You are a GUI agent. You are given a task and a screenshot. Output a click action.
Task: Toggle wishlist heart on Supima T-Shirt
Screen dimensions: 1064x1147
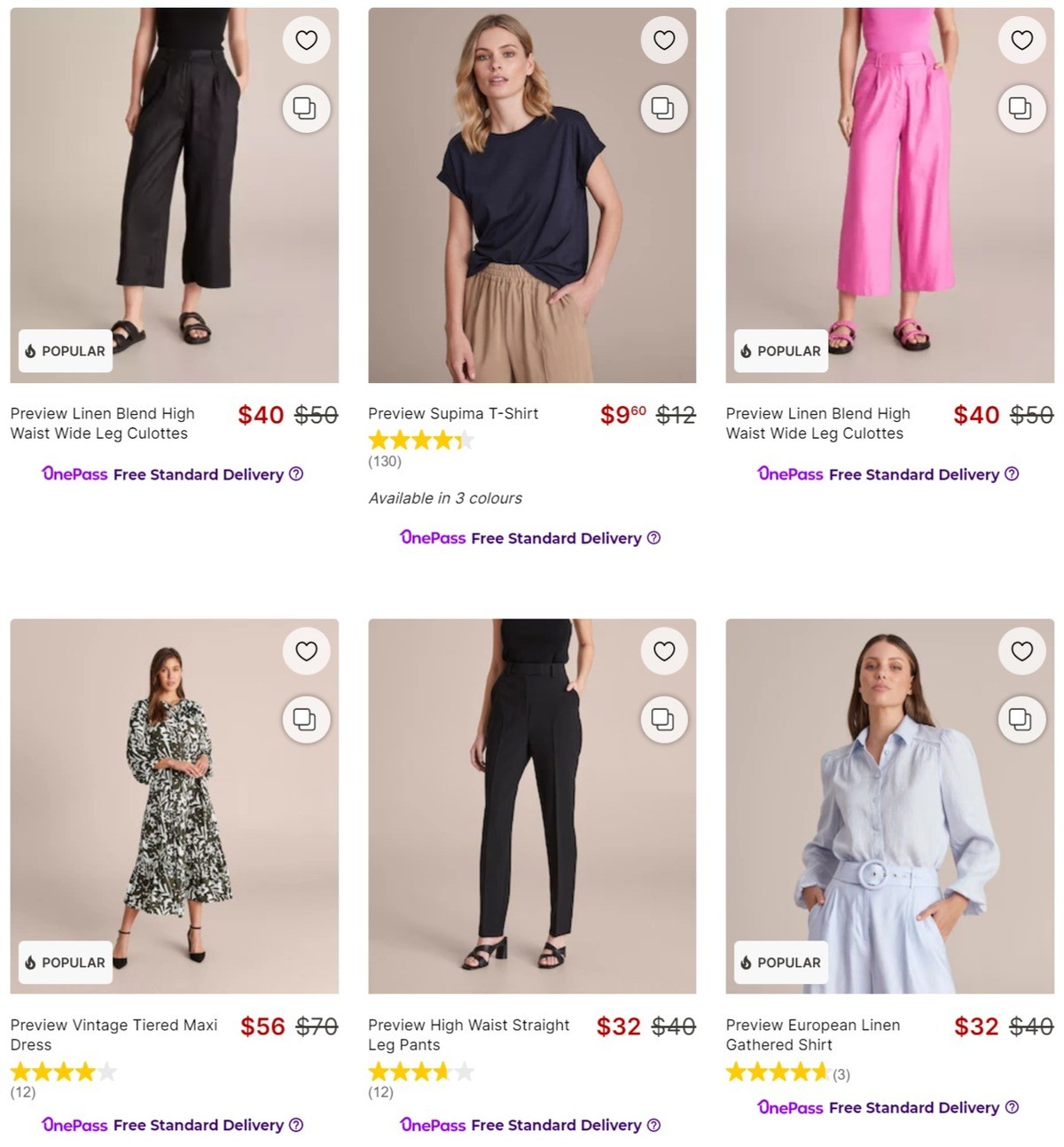click(663, 39)
